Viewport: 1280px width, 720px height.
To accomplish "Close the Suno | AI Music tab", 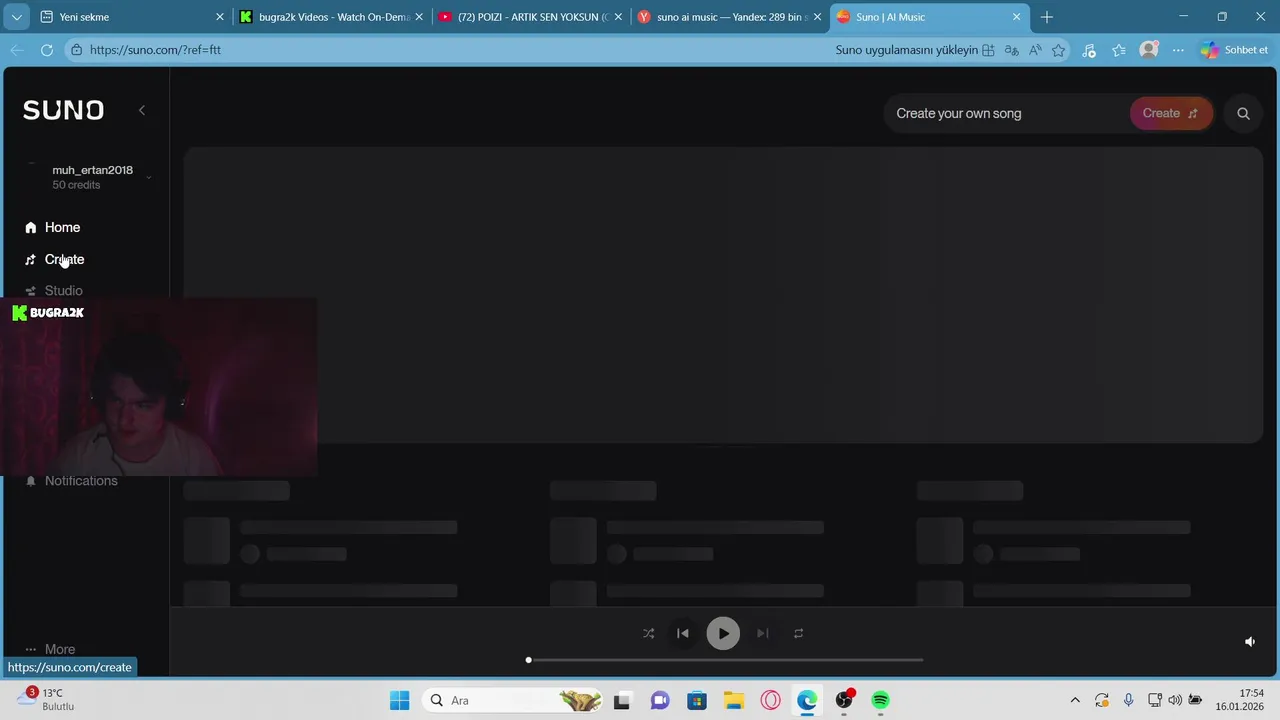I will pos(1017,17).
